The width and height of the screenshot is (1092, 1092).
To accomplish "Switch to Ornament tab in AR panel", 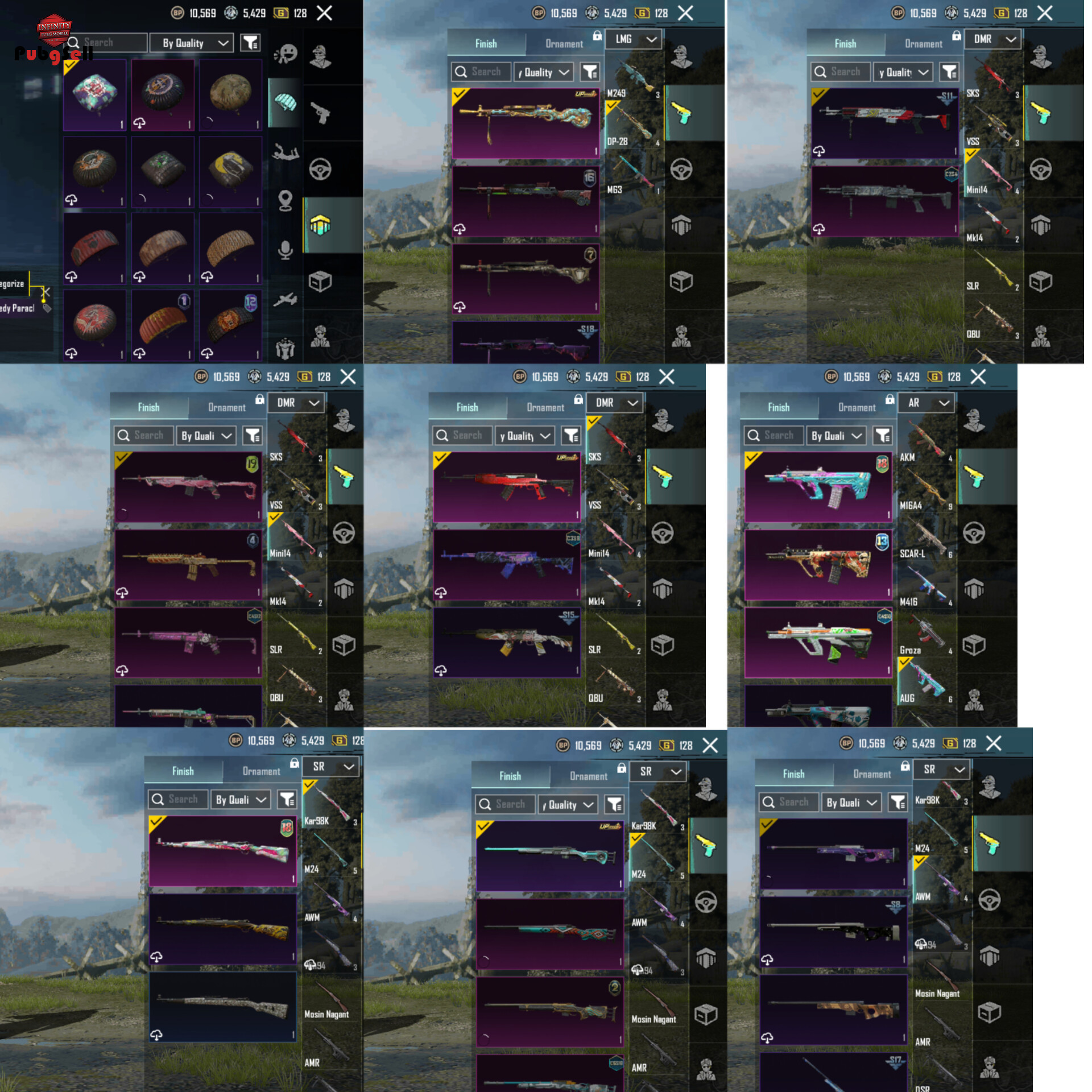I will [857, 407].
